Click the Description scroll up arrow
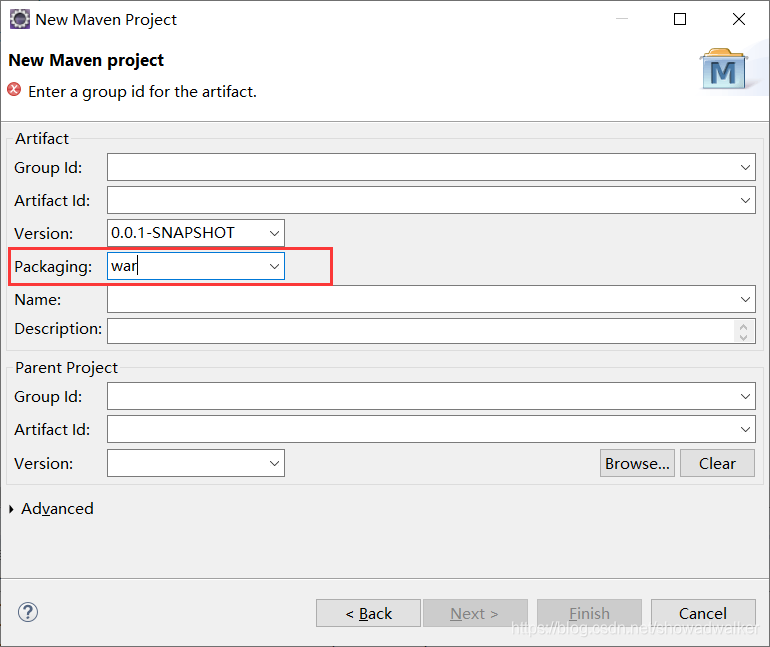 pyautogui.click(x=743, y=326)
